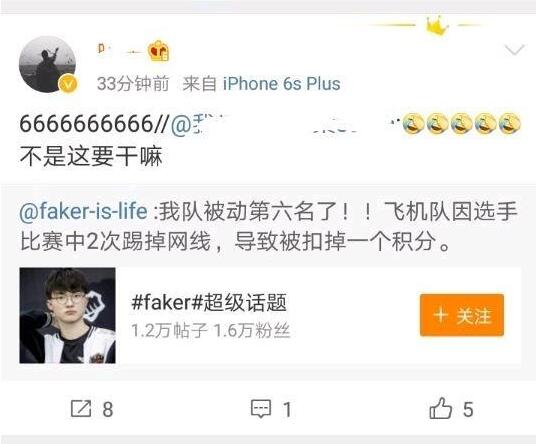Open the iPhone 6s Plus source link

click(x=282, y=84)
